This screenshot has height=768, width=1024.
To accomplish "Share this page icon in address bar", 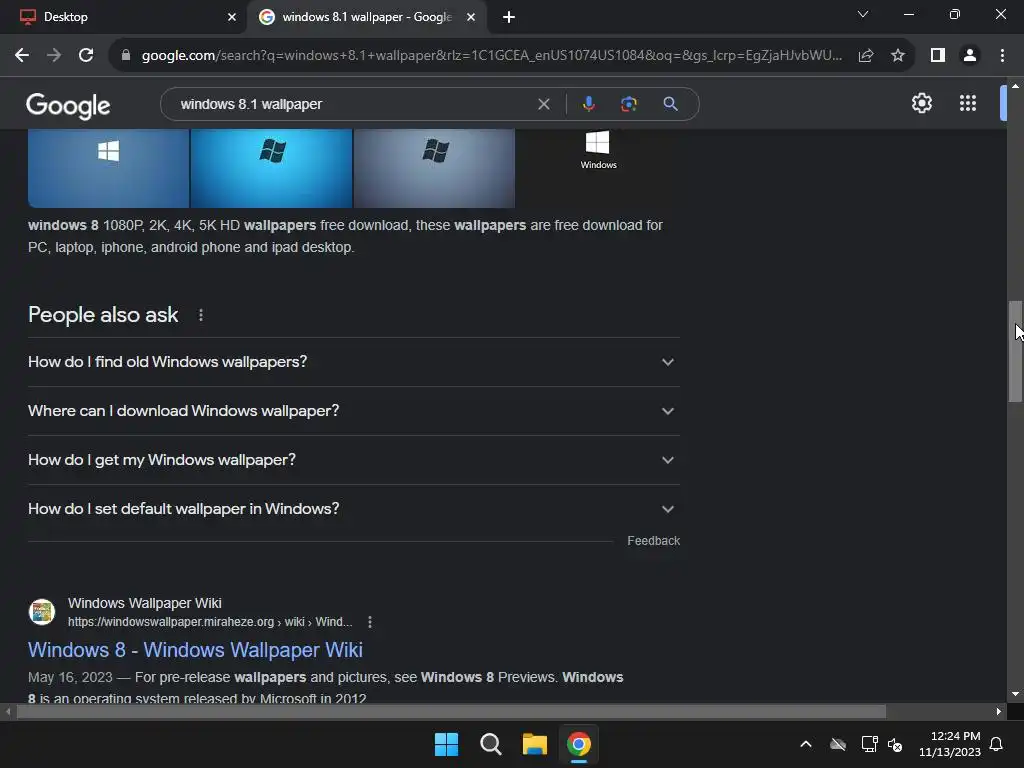I will click(x=865, y=56).
